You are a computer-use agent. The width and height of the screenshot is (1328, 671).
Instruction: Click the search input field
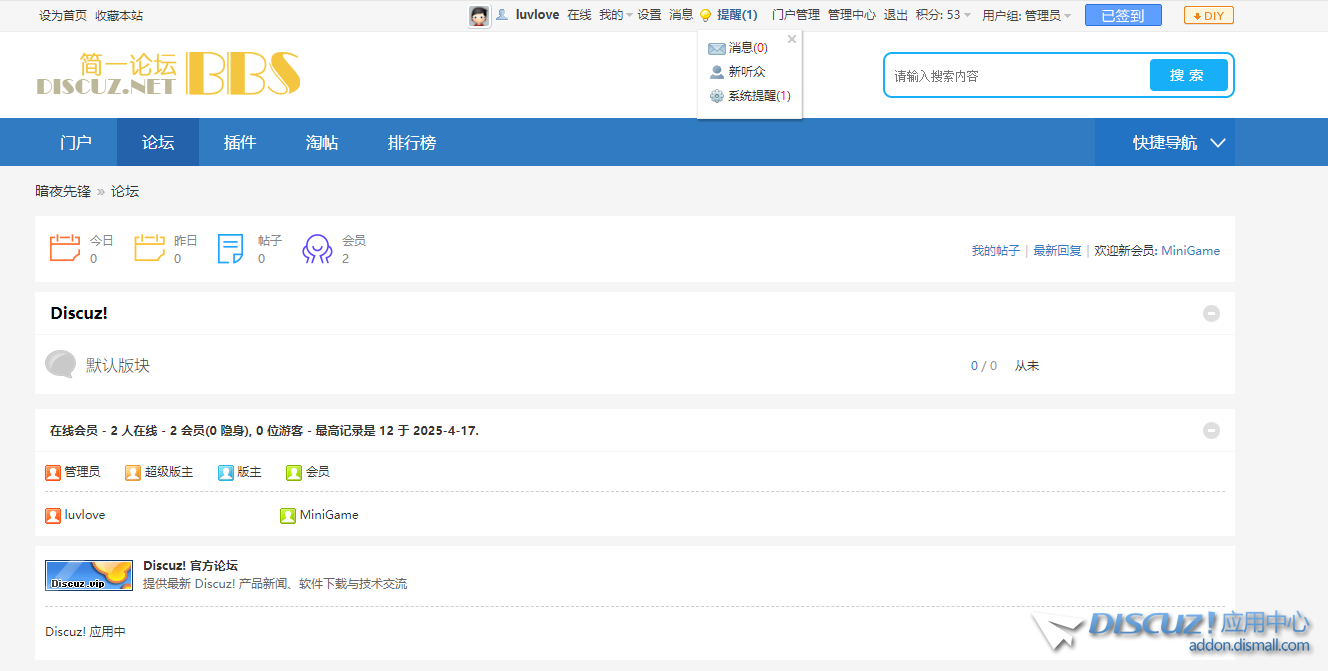(1015, 76)
